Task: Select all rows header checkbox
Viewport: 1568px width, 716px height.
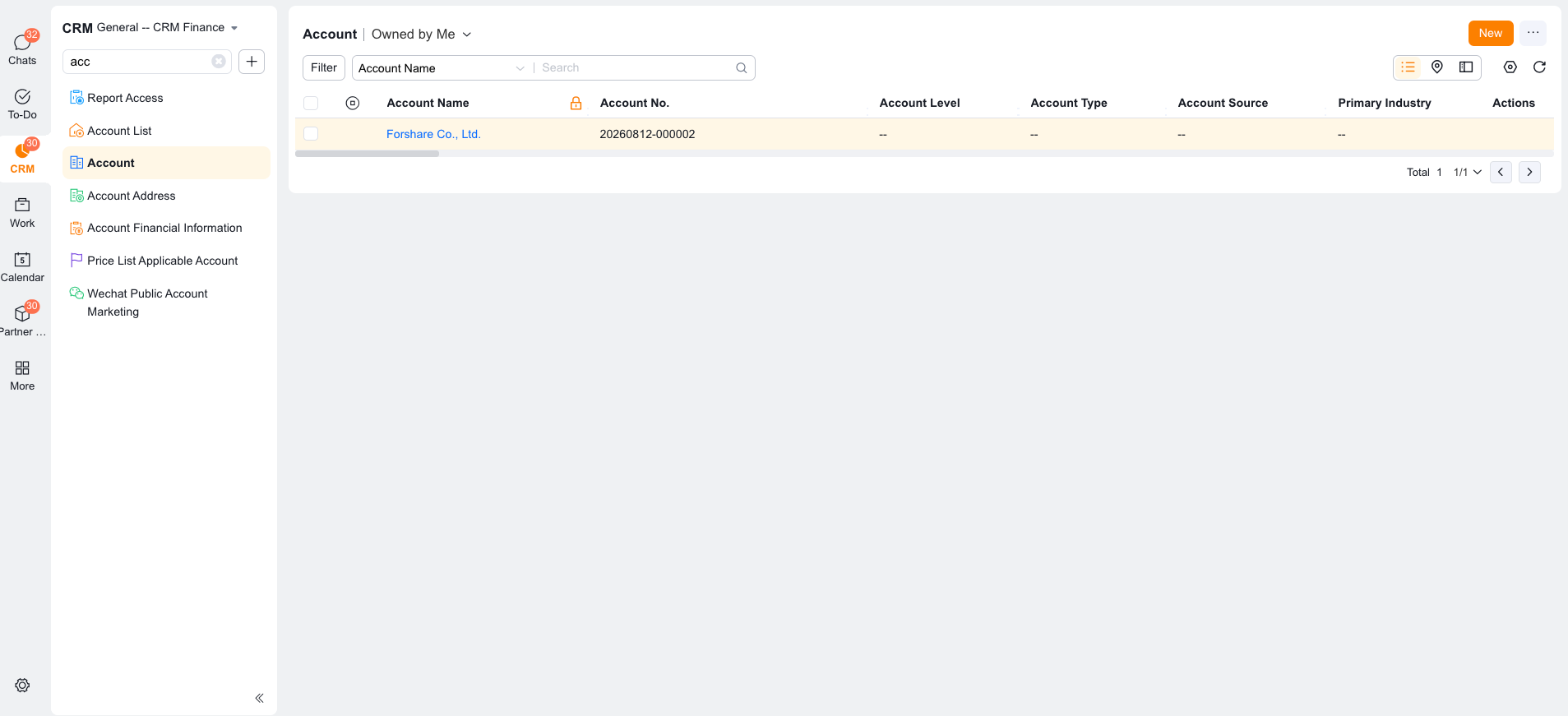Action: [x=311, y=103]
